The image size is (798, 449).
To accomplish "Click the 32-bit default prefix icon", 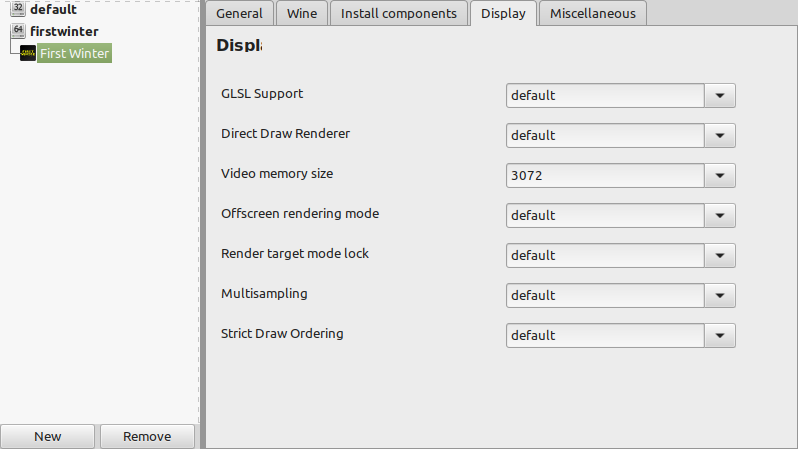I will (x=18, y=8).
